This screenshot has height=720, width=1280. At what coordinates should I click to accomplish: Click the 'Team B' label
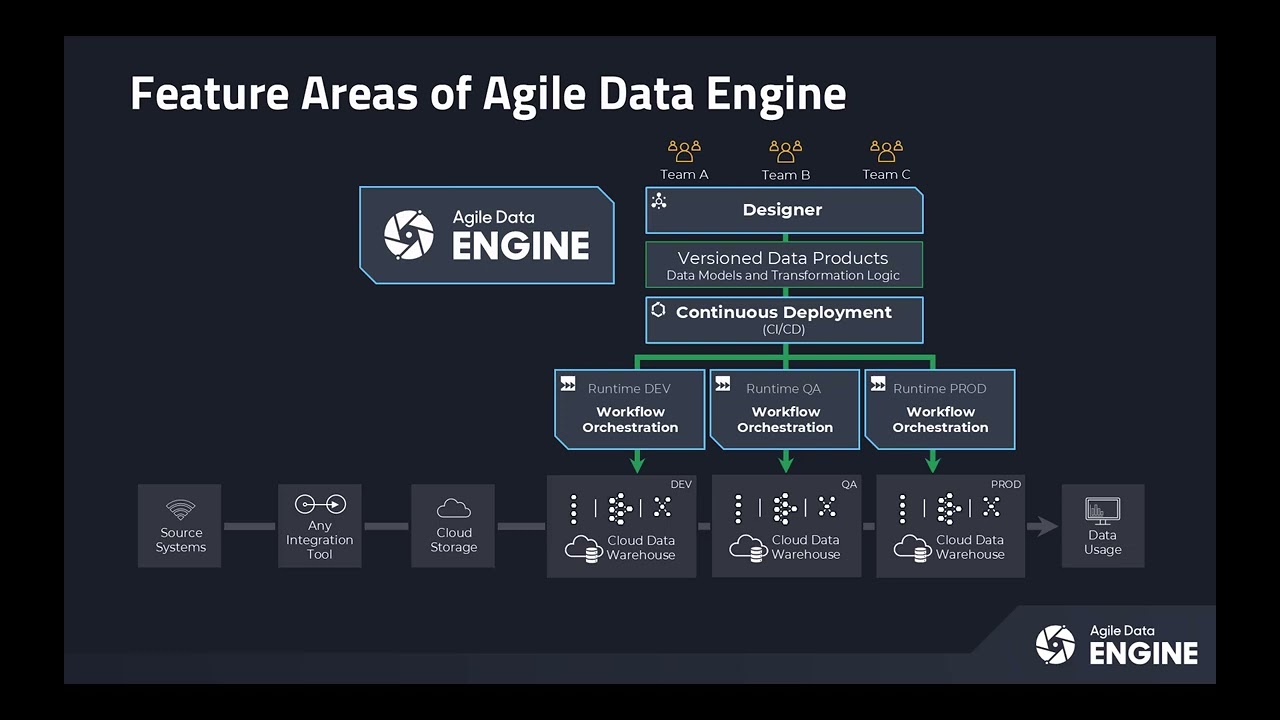pyautogui.click(x=786, y=175)
